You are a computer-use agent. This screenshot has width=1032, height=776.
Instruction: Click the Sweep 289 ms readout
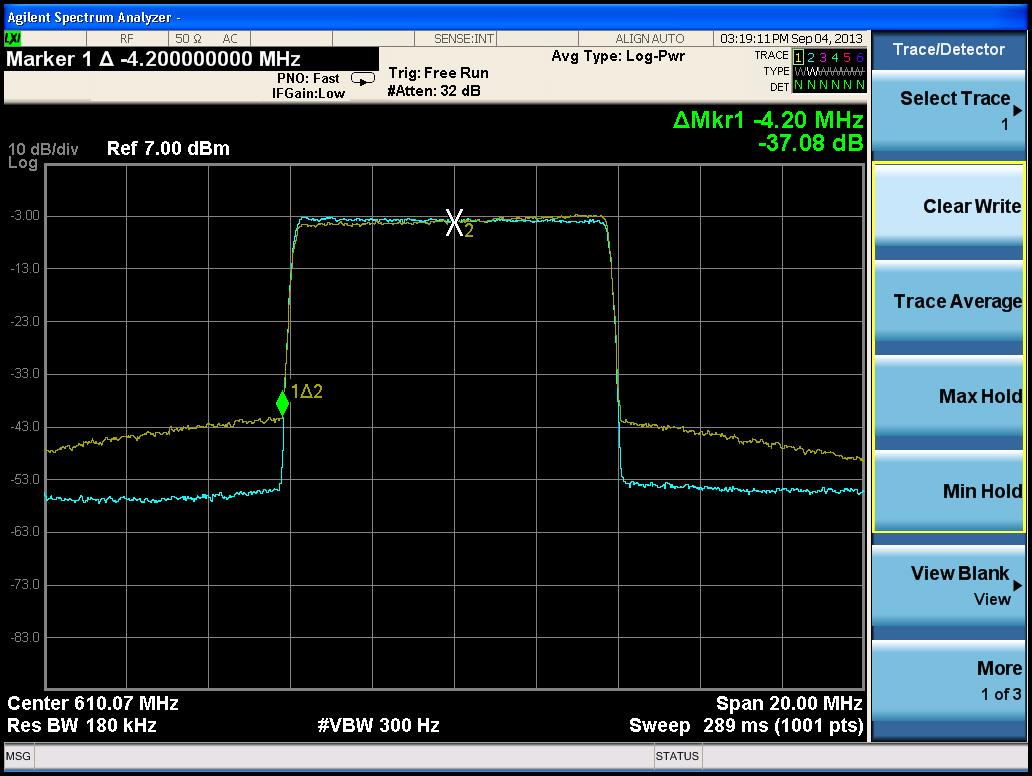746,725
